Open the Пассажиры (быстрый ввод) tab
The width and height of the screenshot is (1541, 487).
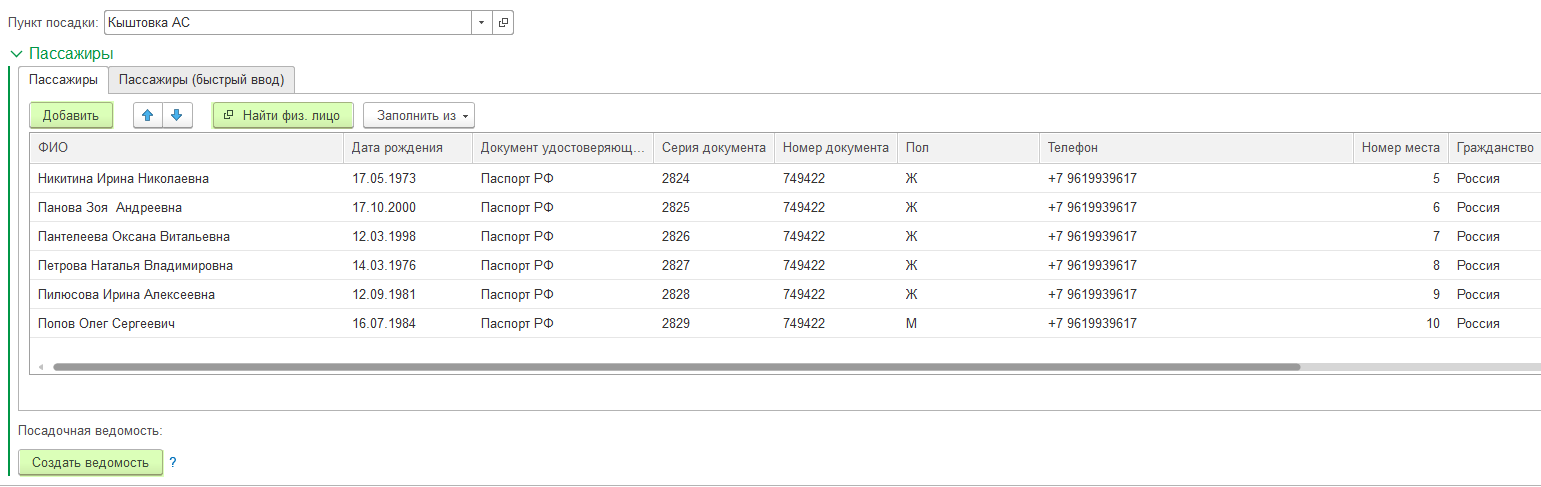(201, 80)
